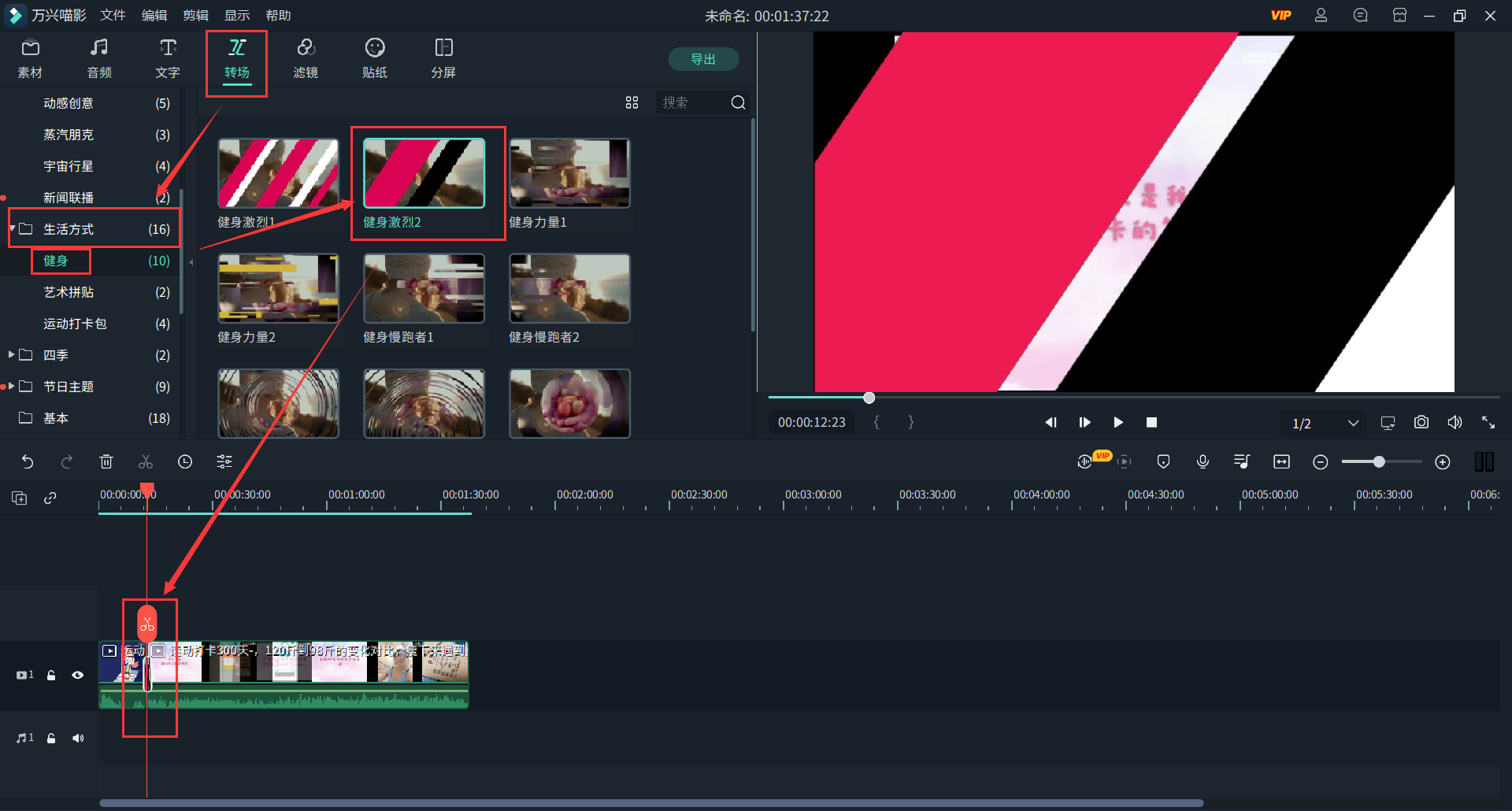
Task: Click the voiceover microphone icon
Action: click(x=1203, y=462)
